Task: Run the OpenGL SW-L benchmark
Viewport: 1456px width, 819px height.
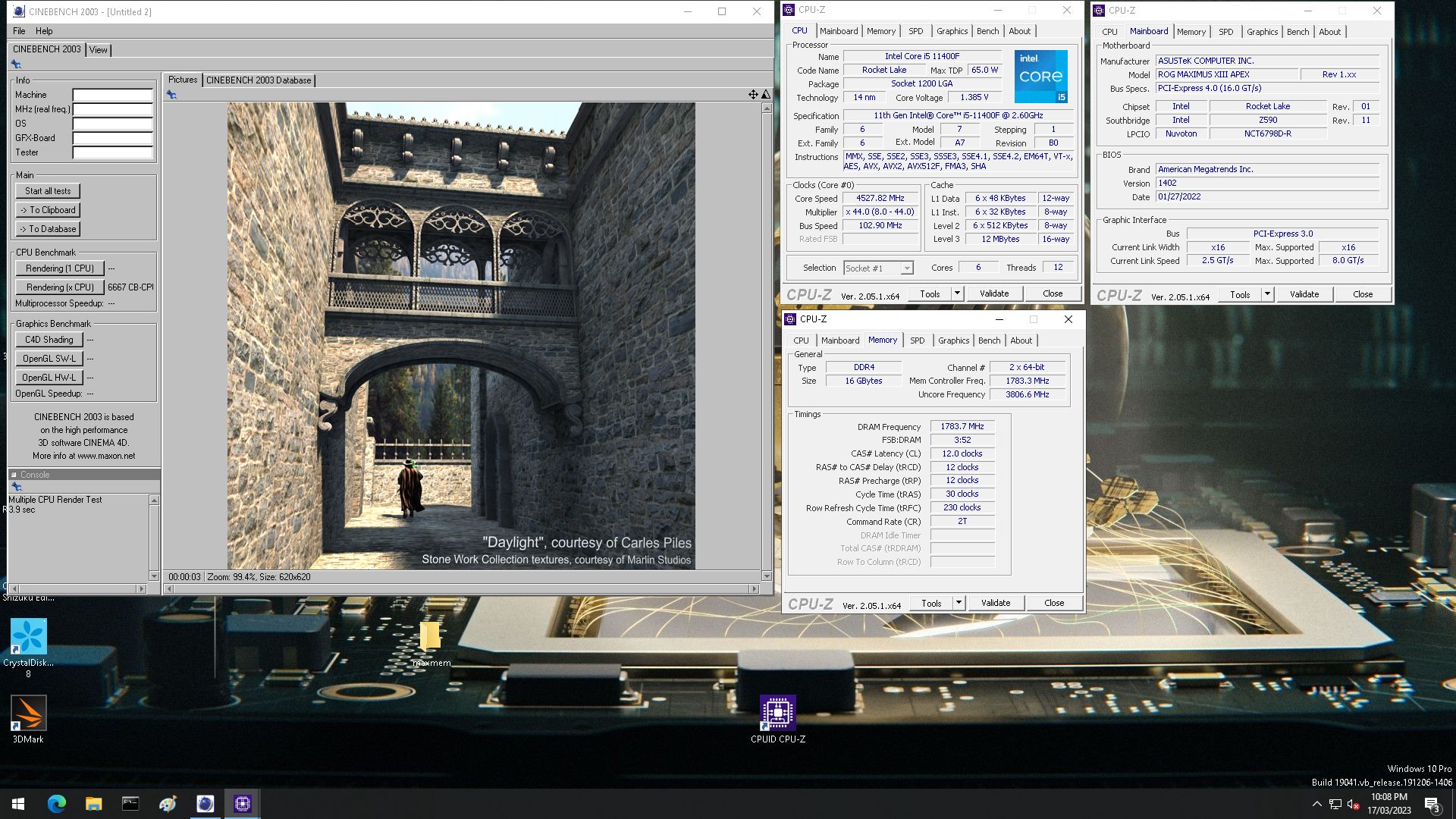Action: [x=49, y=359]
